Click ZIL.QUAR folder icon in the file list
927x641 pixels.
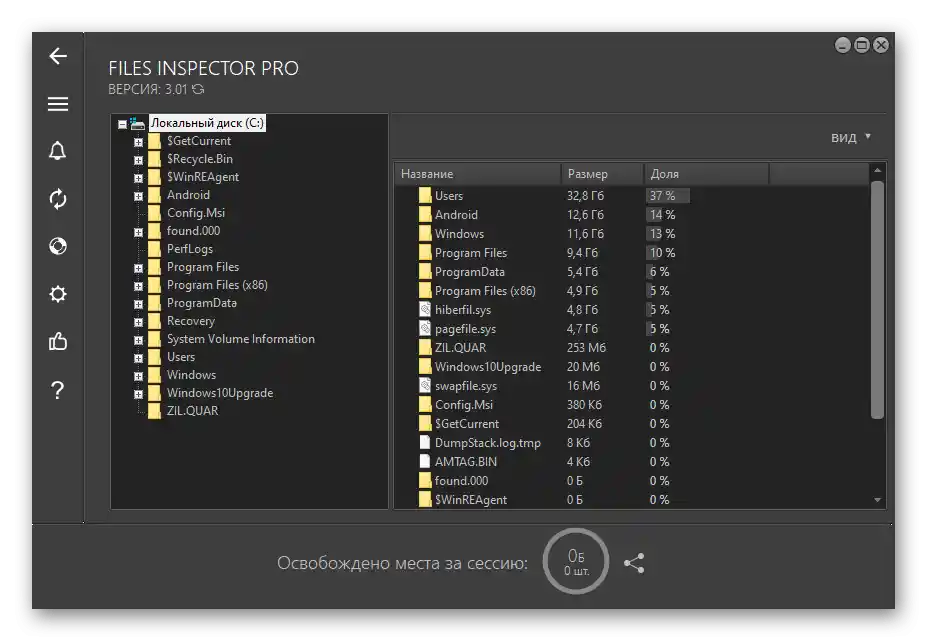(425, 348)
